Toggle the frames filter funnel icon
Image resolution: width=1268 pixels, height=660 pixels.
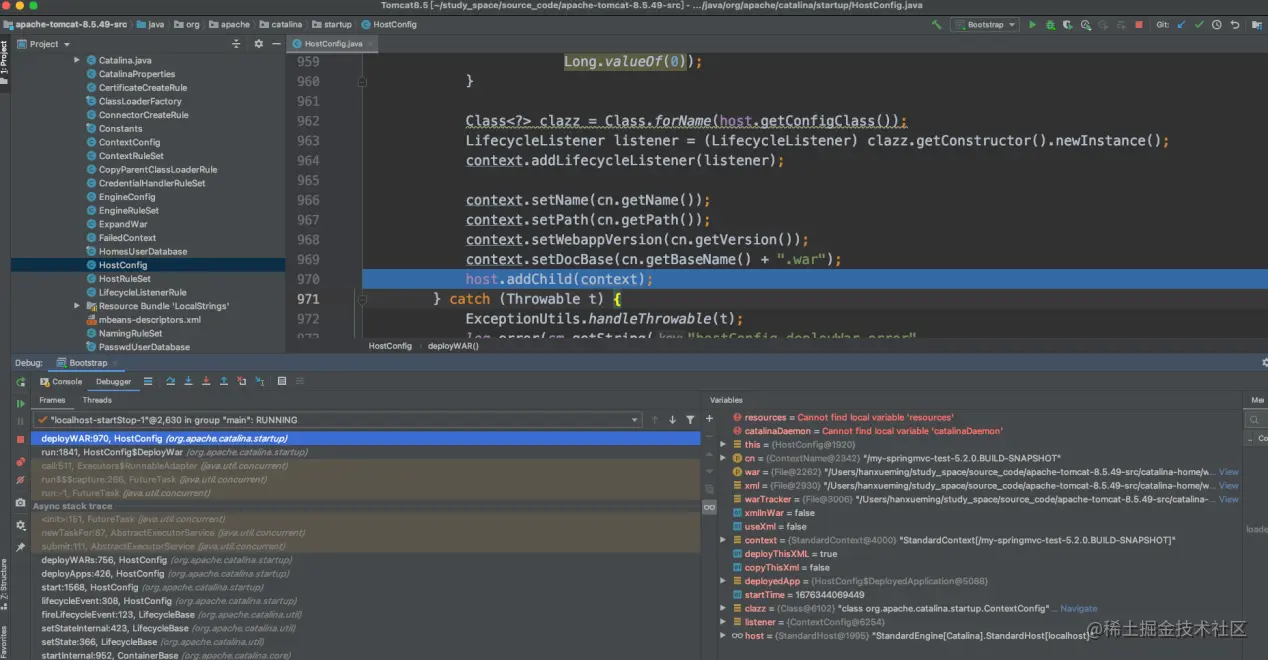(690, 420)
